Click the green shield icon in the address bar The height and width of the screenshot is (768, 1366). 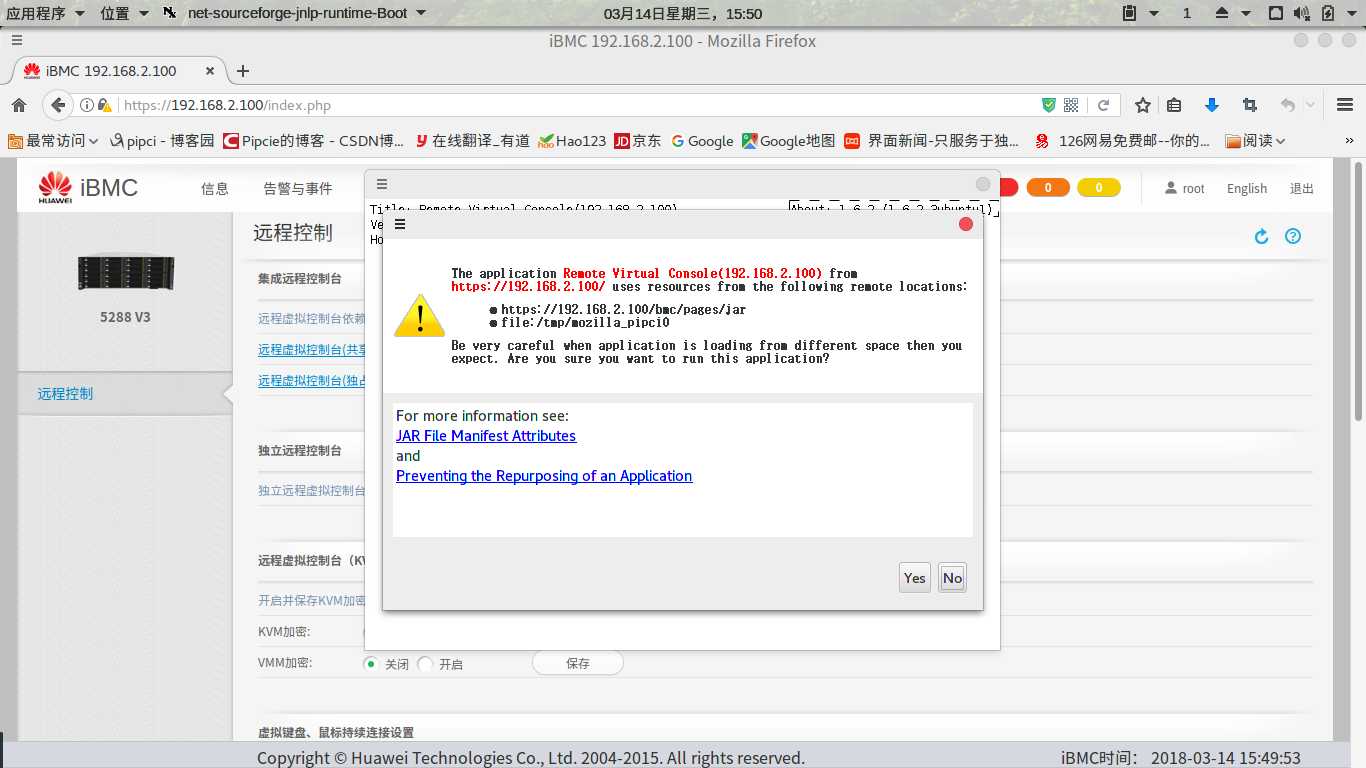click(x=1048, y=105)
